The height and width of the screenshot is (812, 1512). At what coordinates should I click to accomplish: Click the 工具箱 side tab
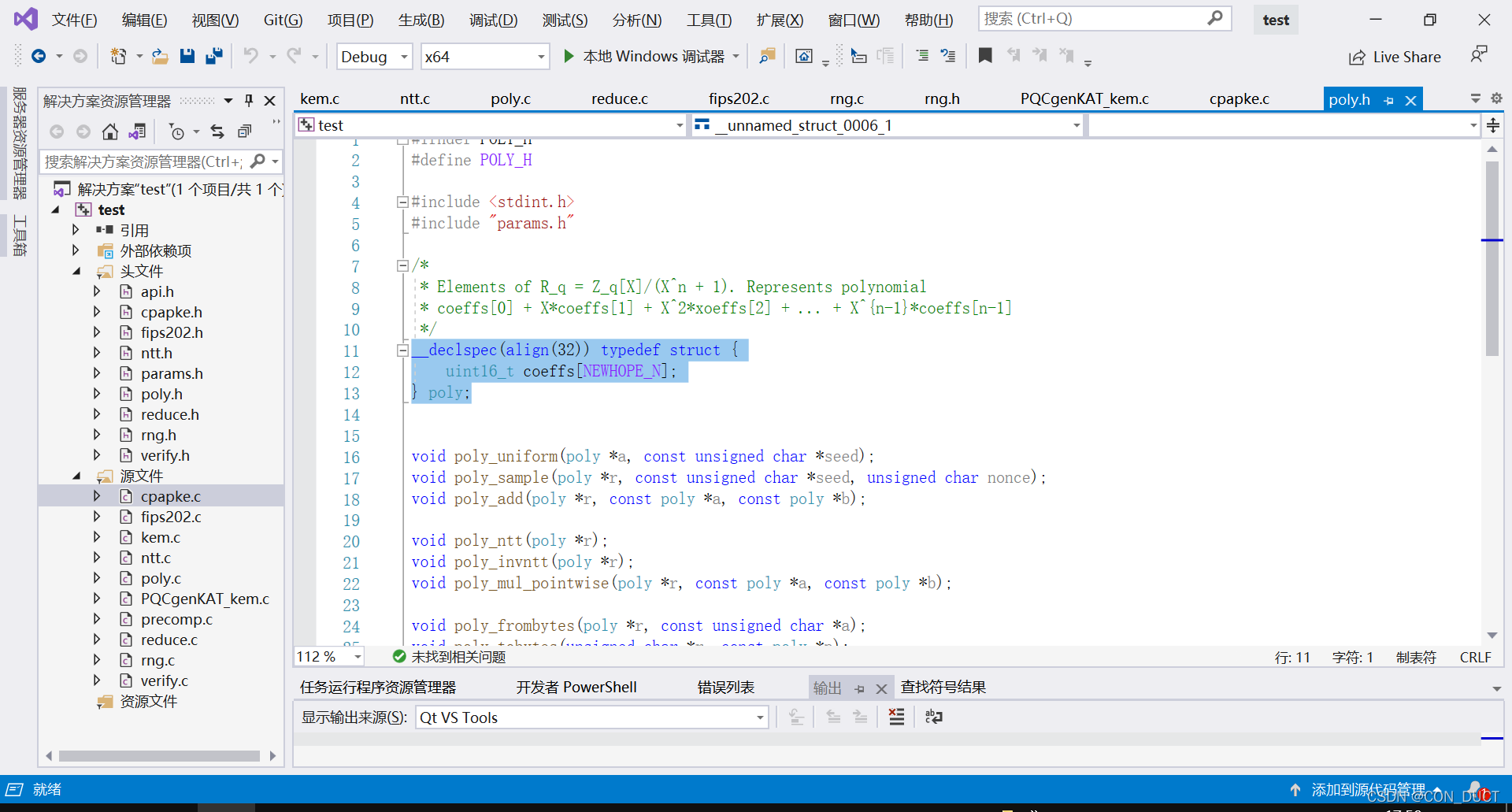(x=19, y=235)
